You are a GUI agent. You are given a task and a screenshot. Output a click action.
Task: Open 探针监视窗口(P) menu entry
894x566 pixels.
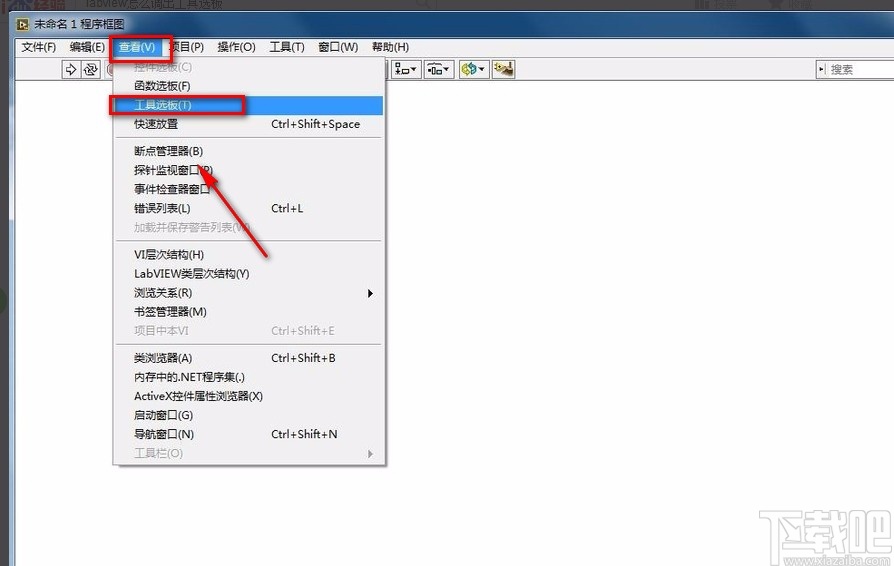pyautogui.click(x=249, y=170)
